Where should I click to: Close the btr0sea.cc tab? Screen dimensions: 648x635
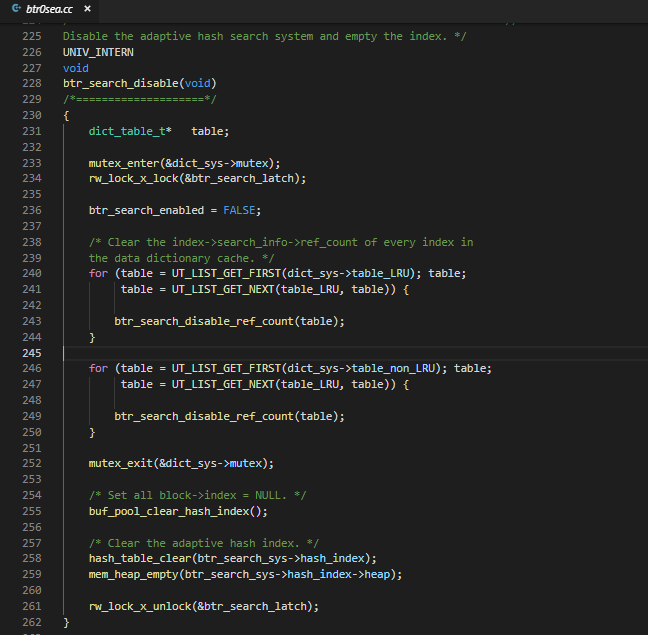pos(87,9)
